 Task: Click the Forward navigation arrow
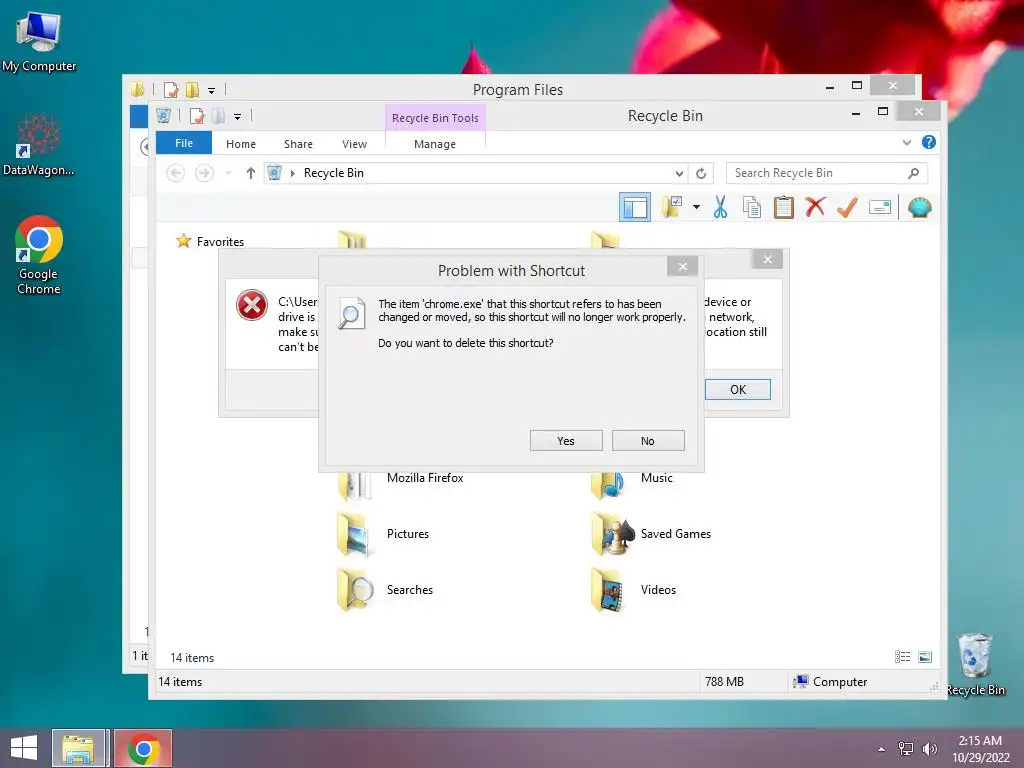pos(204,172)
